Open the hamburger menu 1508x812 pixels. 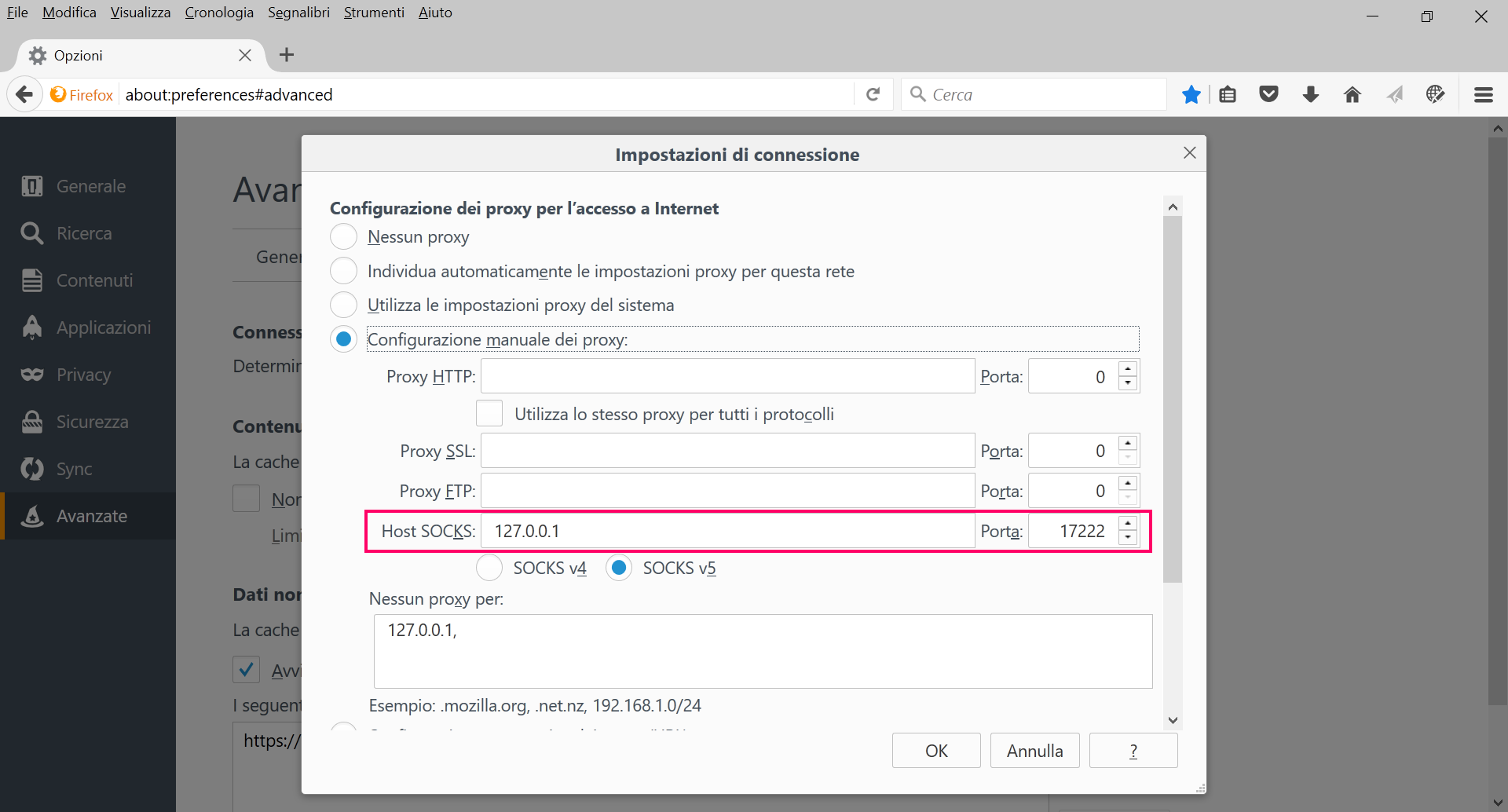point(1484,95)
